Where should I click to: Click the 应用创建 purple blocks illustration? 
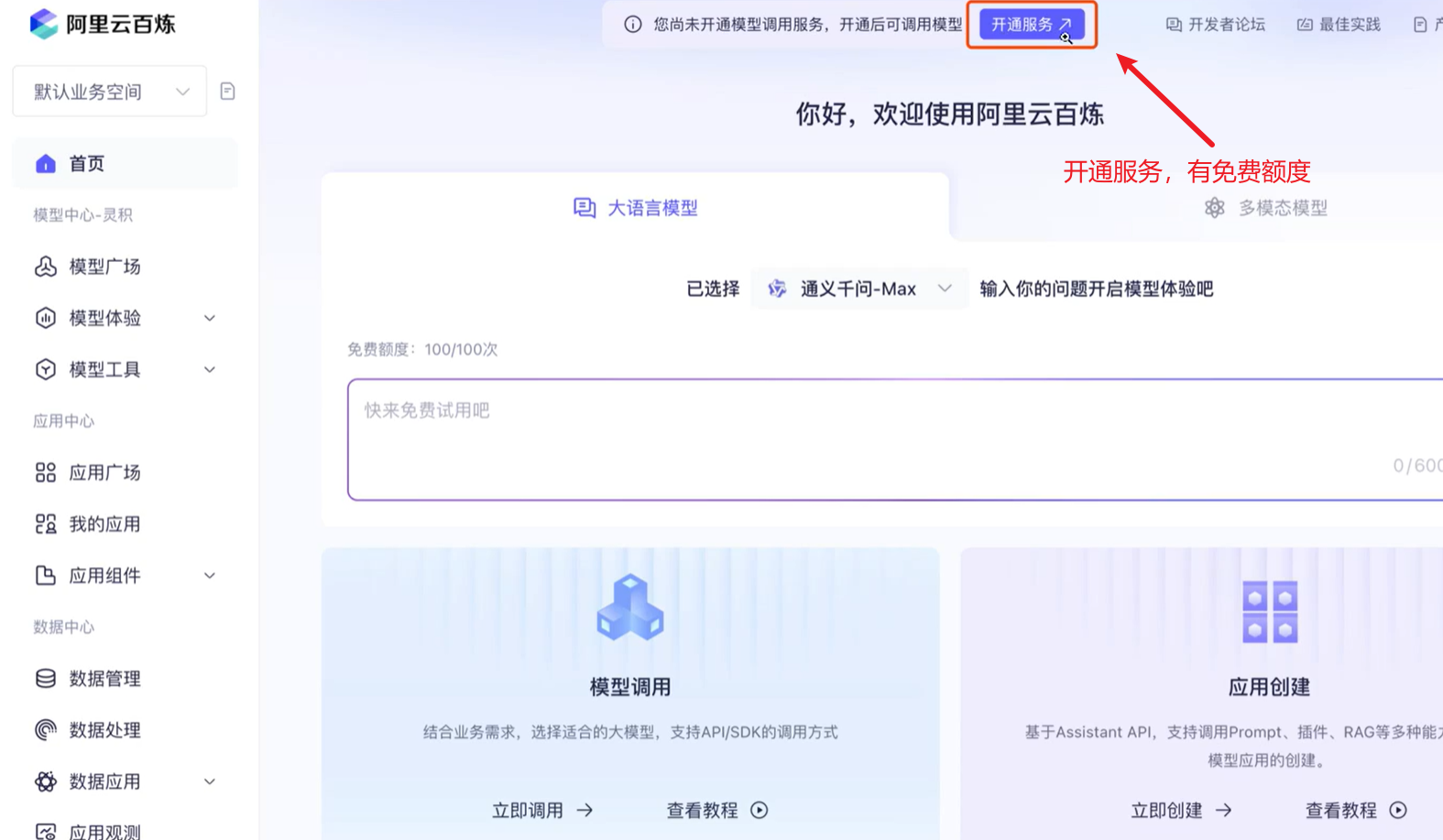coord(1270,611)
